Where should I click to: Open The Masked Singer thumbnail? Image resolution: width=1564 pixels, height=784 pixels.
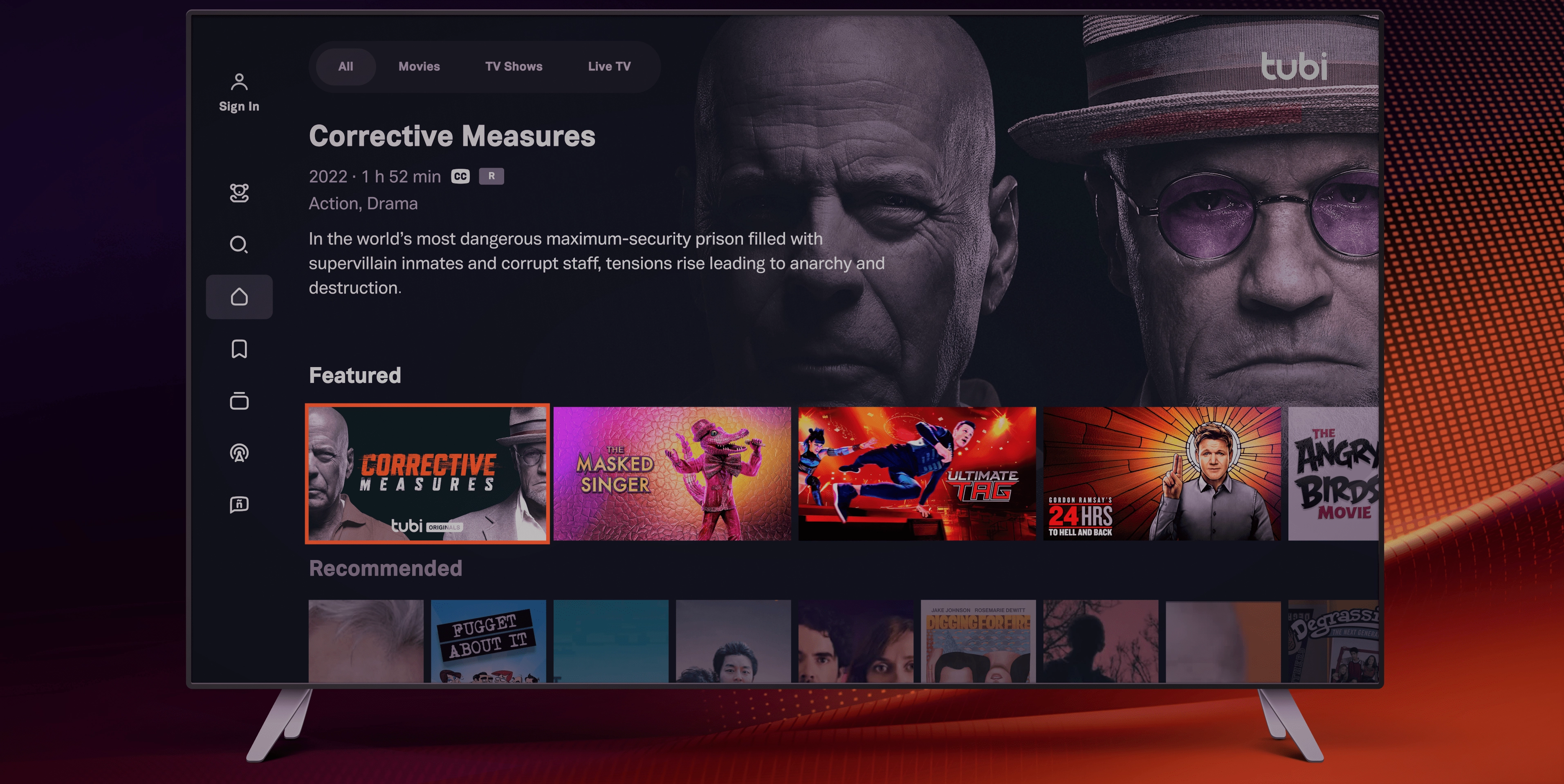(x=672, y=474)
